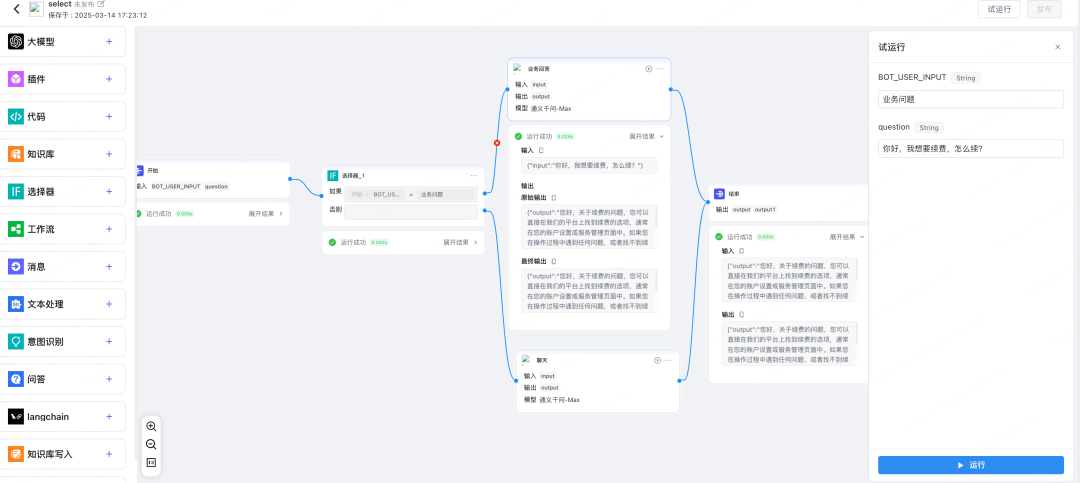Image resolution: width=1080 pixels, height=483 pixels.
Task: Click the purple 插件 cube icon
Action: pyautogui.click(x=16, y=79)
